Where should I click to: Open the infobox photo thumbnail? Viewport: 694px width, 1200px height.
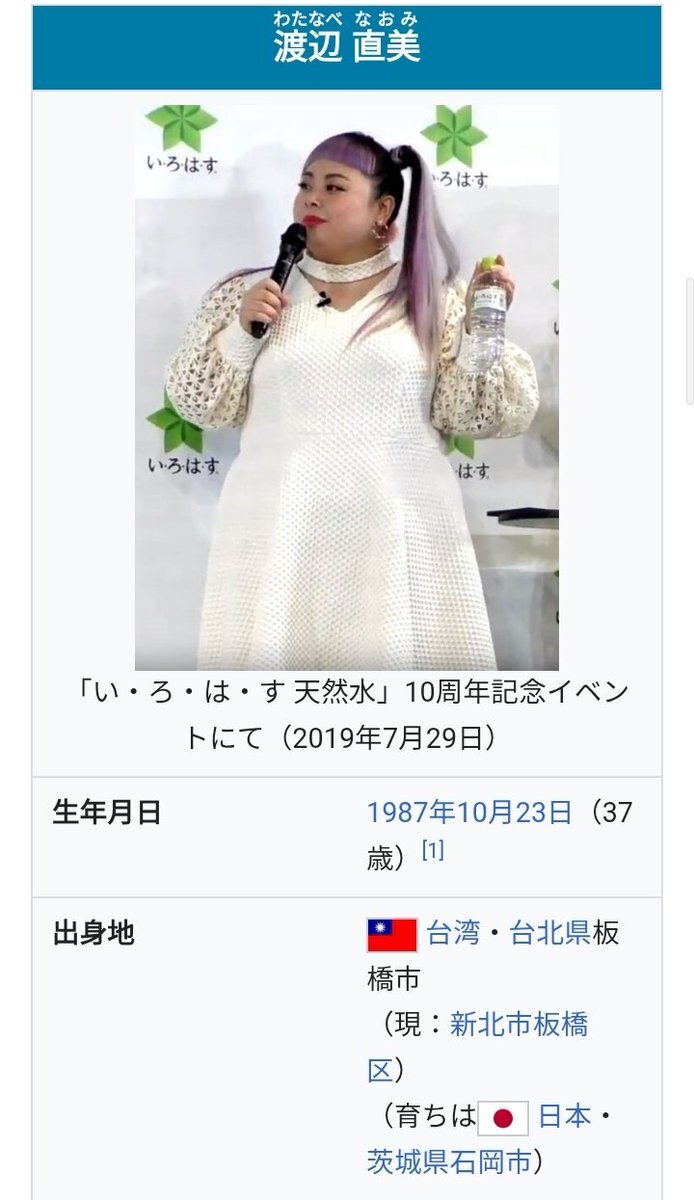347,387
